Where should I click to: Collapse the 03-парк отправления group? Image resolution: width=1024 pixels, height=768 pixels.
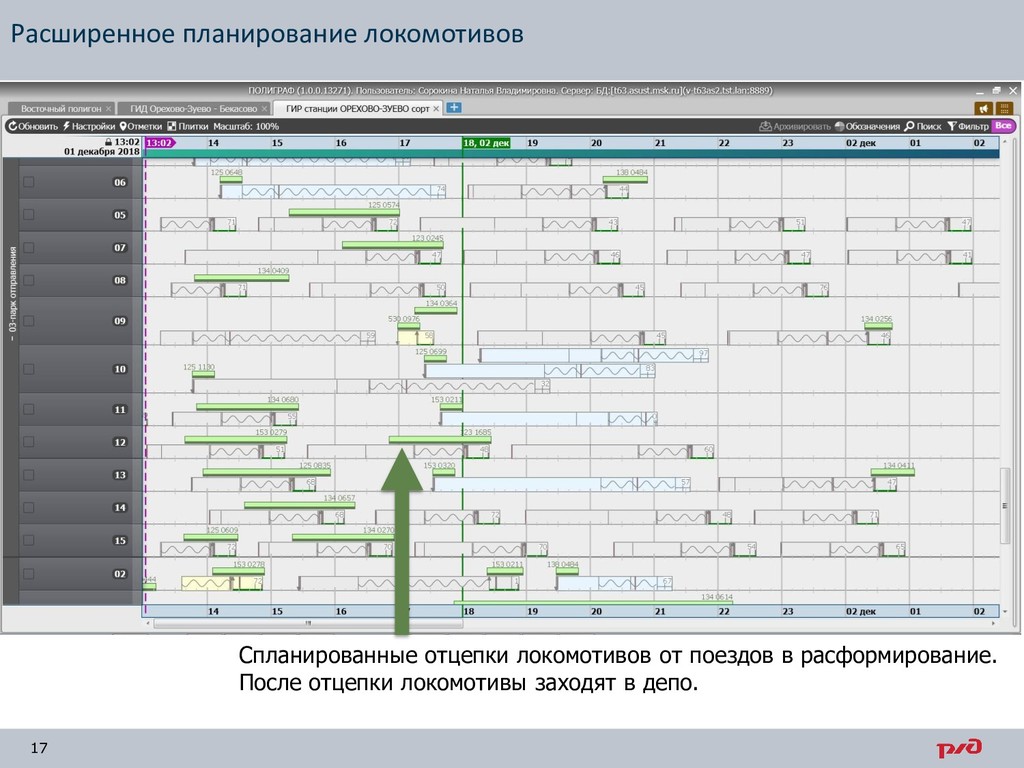[12, 338]
